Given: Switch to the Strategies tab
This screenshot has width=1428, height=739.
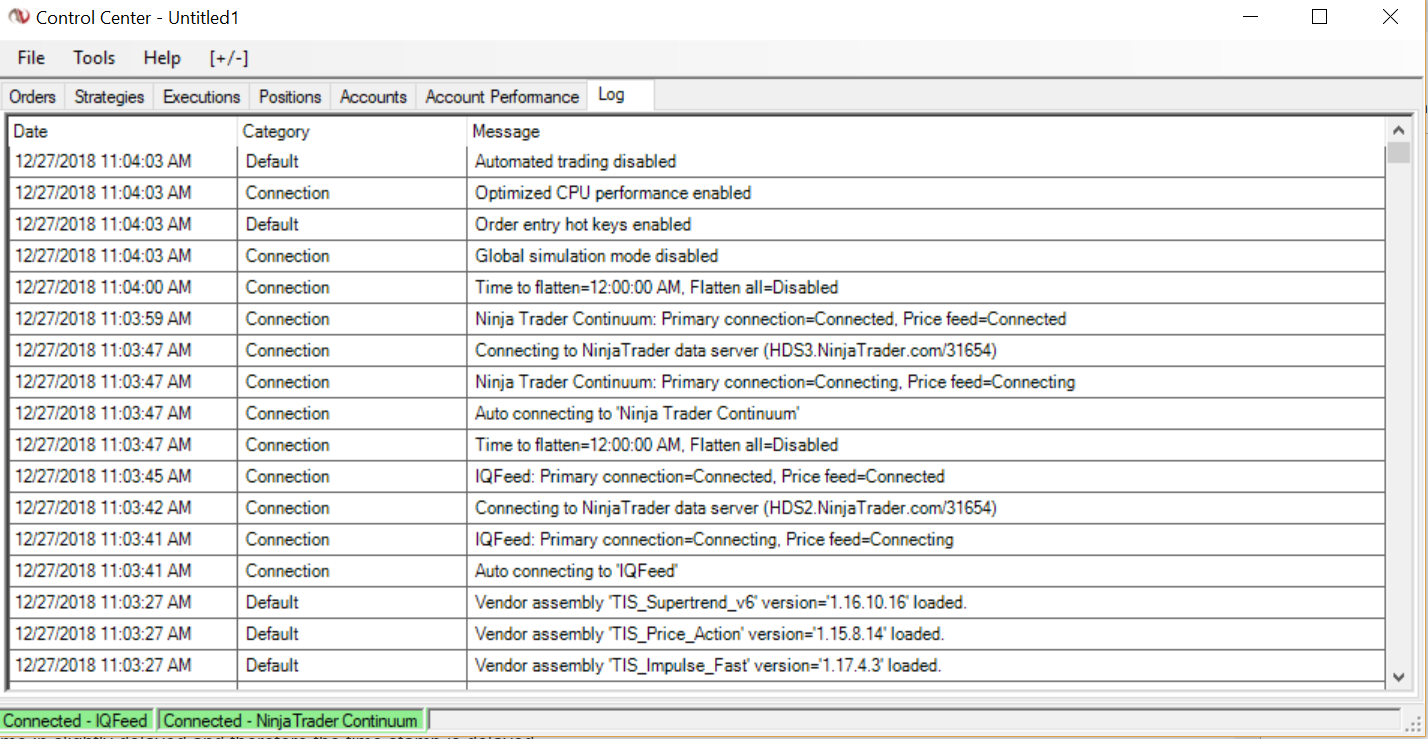Looking at the screenshot, I should [x=109, y=96].
